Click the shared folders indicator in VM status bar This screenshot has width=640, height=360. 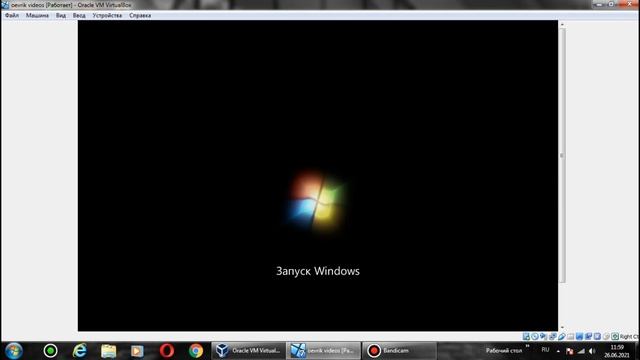click(571, 336)
